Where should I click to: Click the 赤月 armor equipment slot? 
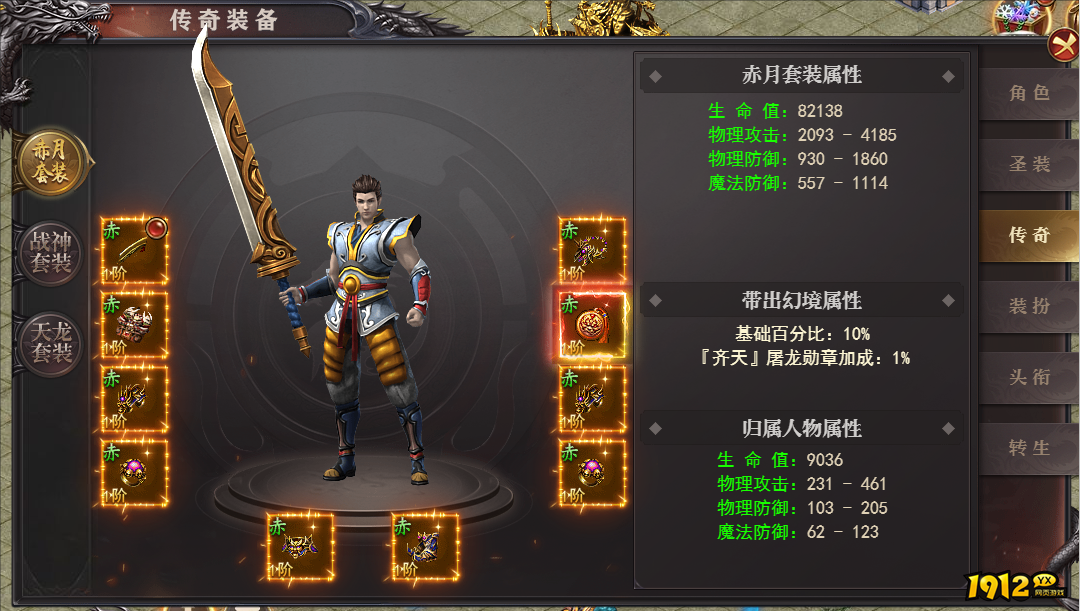134,325
